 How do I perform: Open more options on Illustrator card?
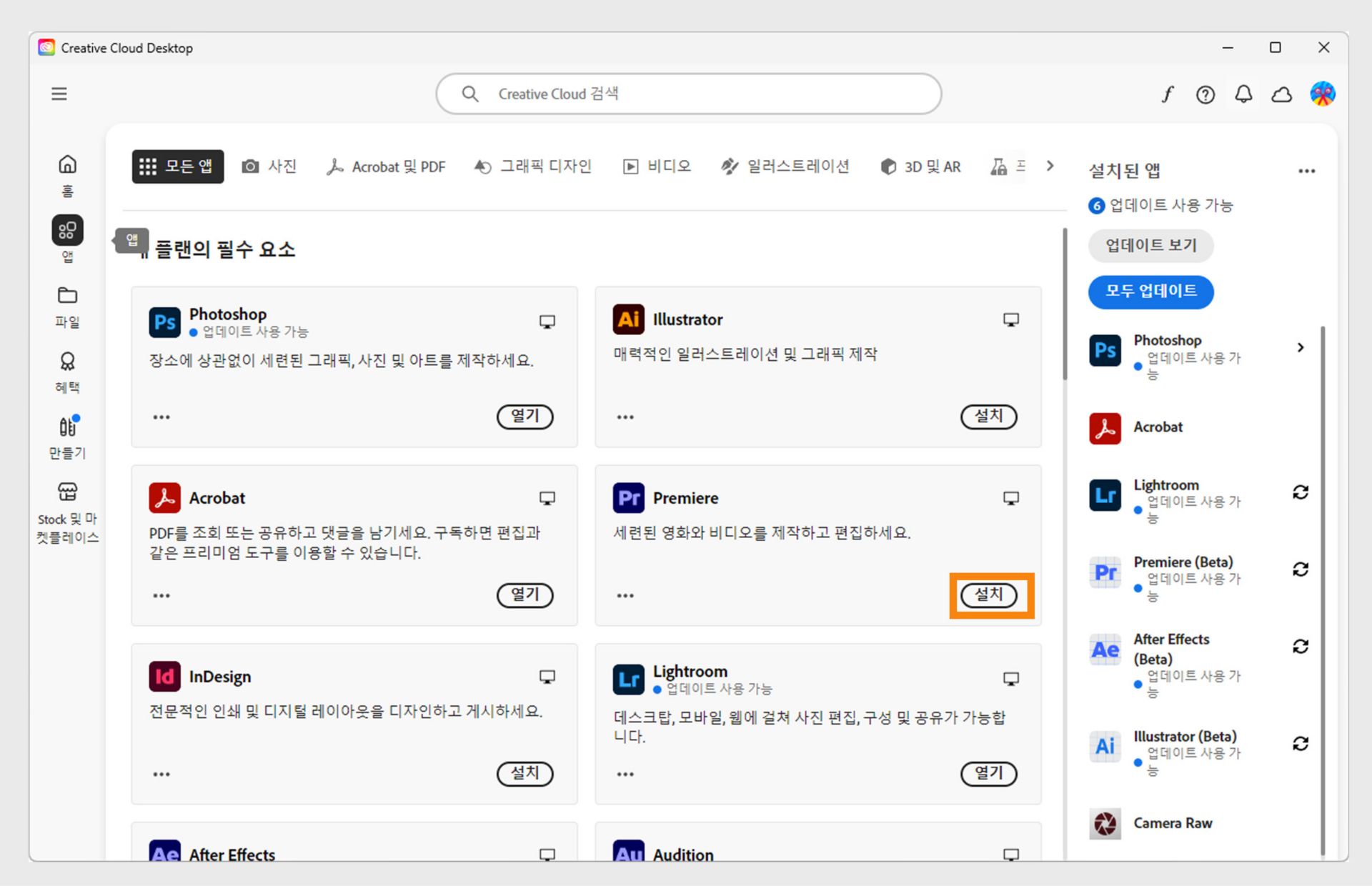click(x=625, y=417)
